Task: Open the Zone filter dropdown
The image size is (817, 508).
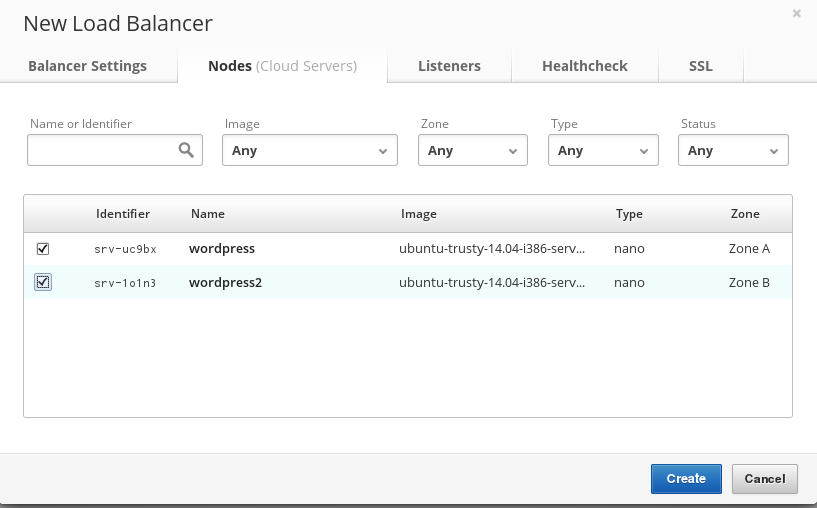Action: tap(473, 150)
